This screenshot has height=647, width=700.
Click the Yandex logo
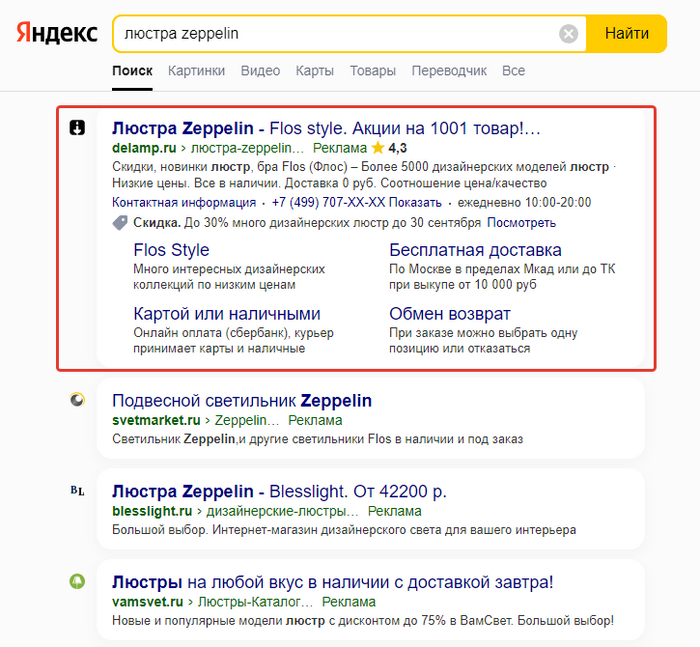[57, 33]
